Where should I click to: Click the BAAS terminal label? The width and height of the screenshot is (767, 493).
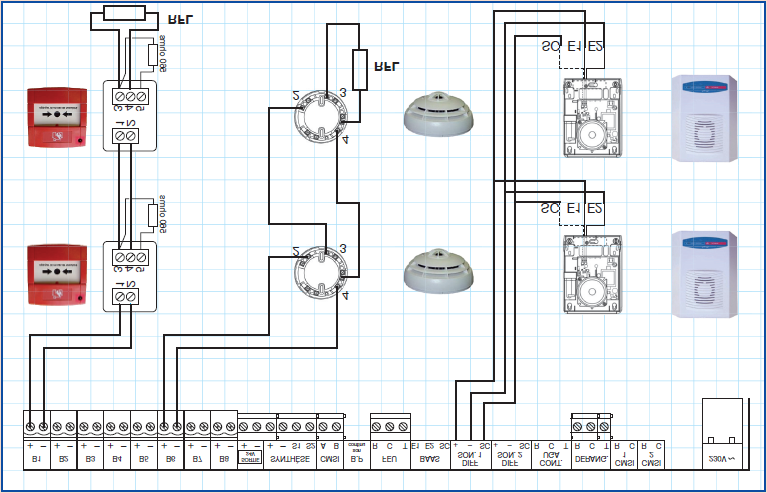coord(430,459)
